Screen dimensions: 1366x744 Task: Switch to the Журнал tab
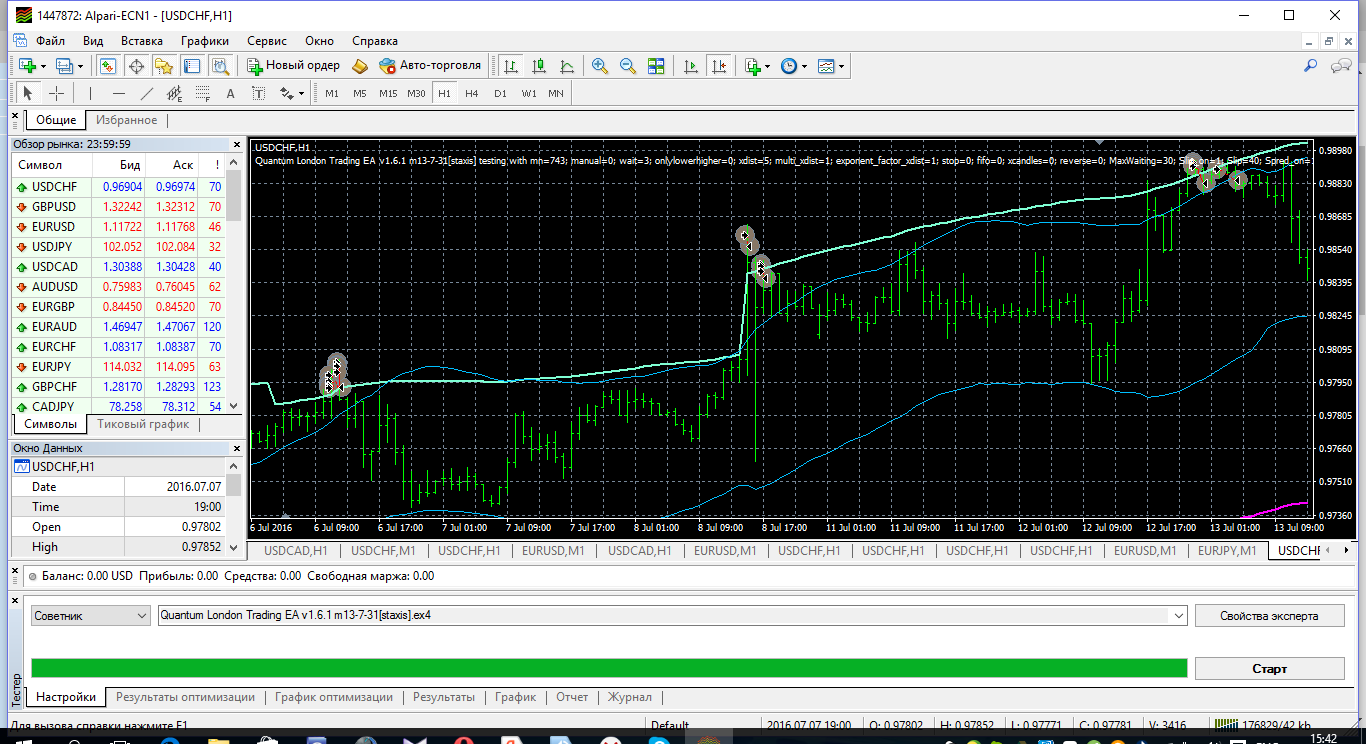[631, 697]
